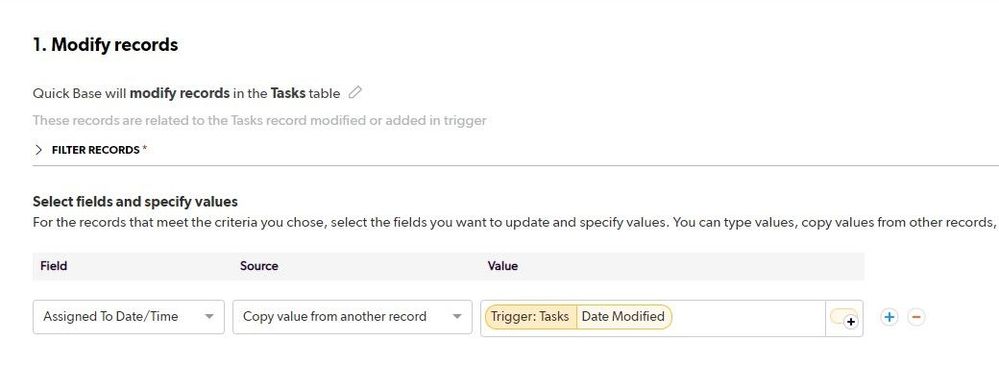Remove the field row using minus icon

916,317
